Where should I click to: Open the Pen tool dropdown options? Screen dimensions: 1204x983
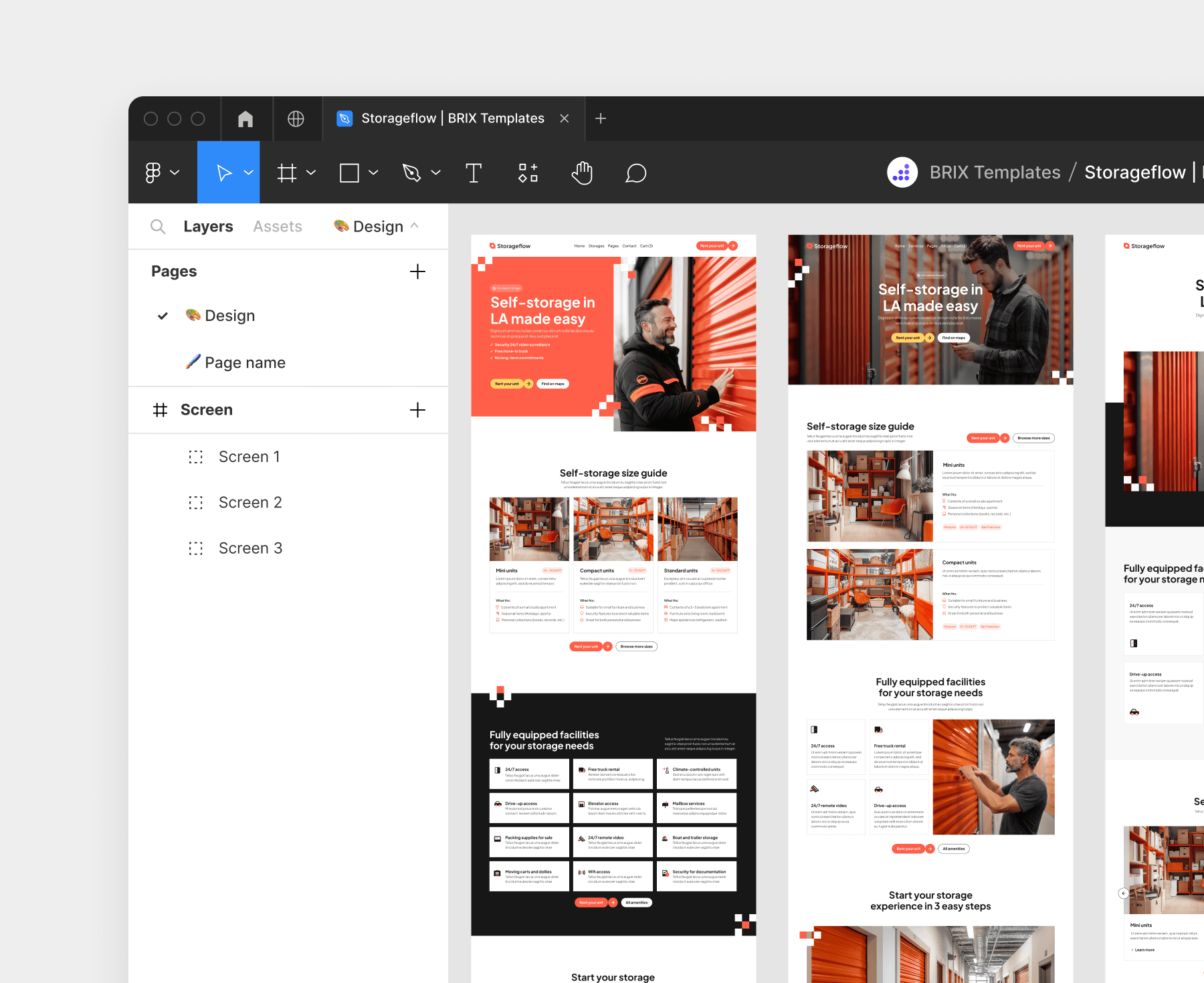(436, 173)
